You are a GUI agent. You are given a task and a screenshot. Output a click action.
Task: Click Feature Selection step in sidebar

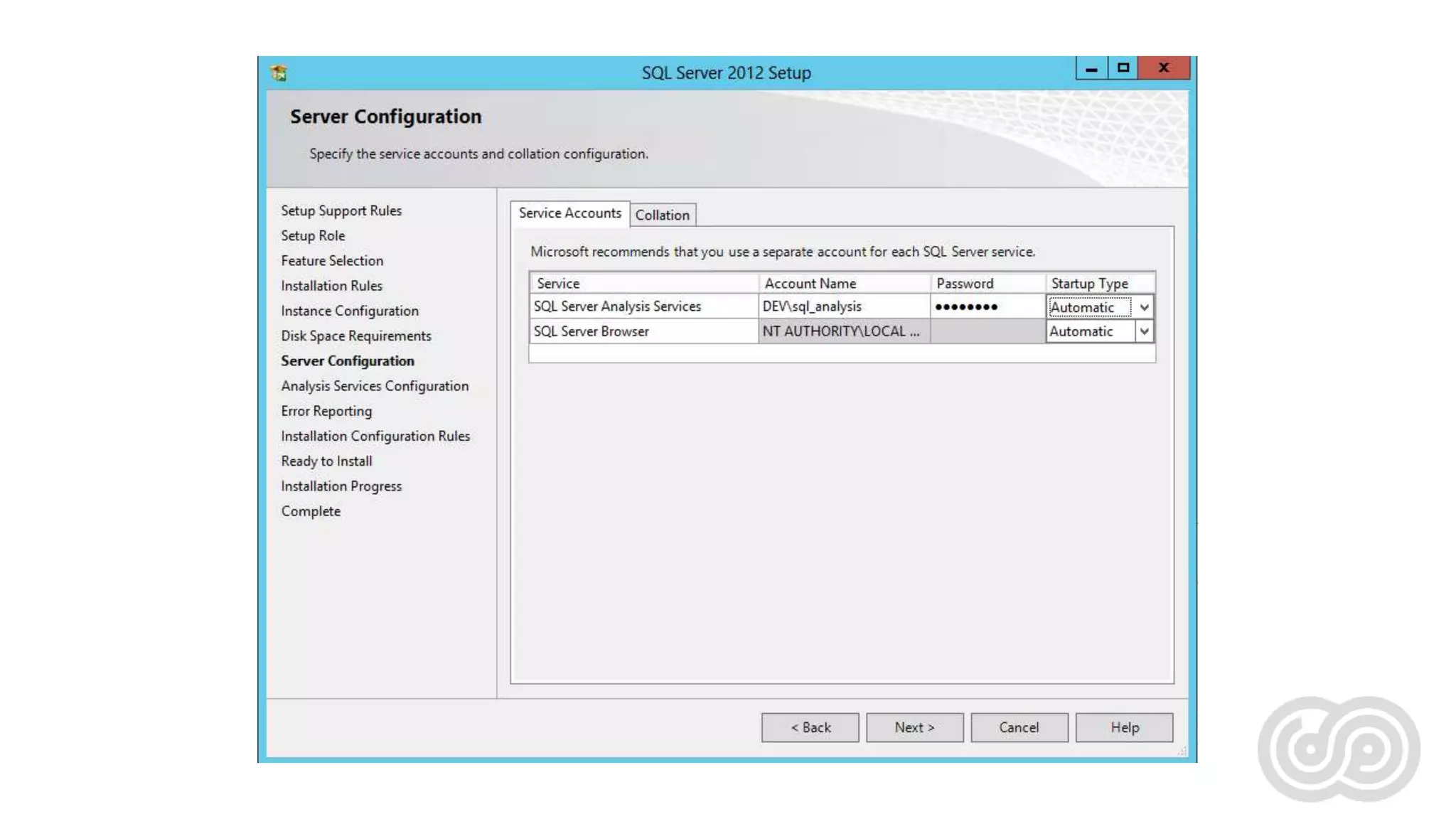click(332, 261)
